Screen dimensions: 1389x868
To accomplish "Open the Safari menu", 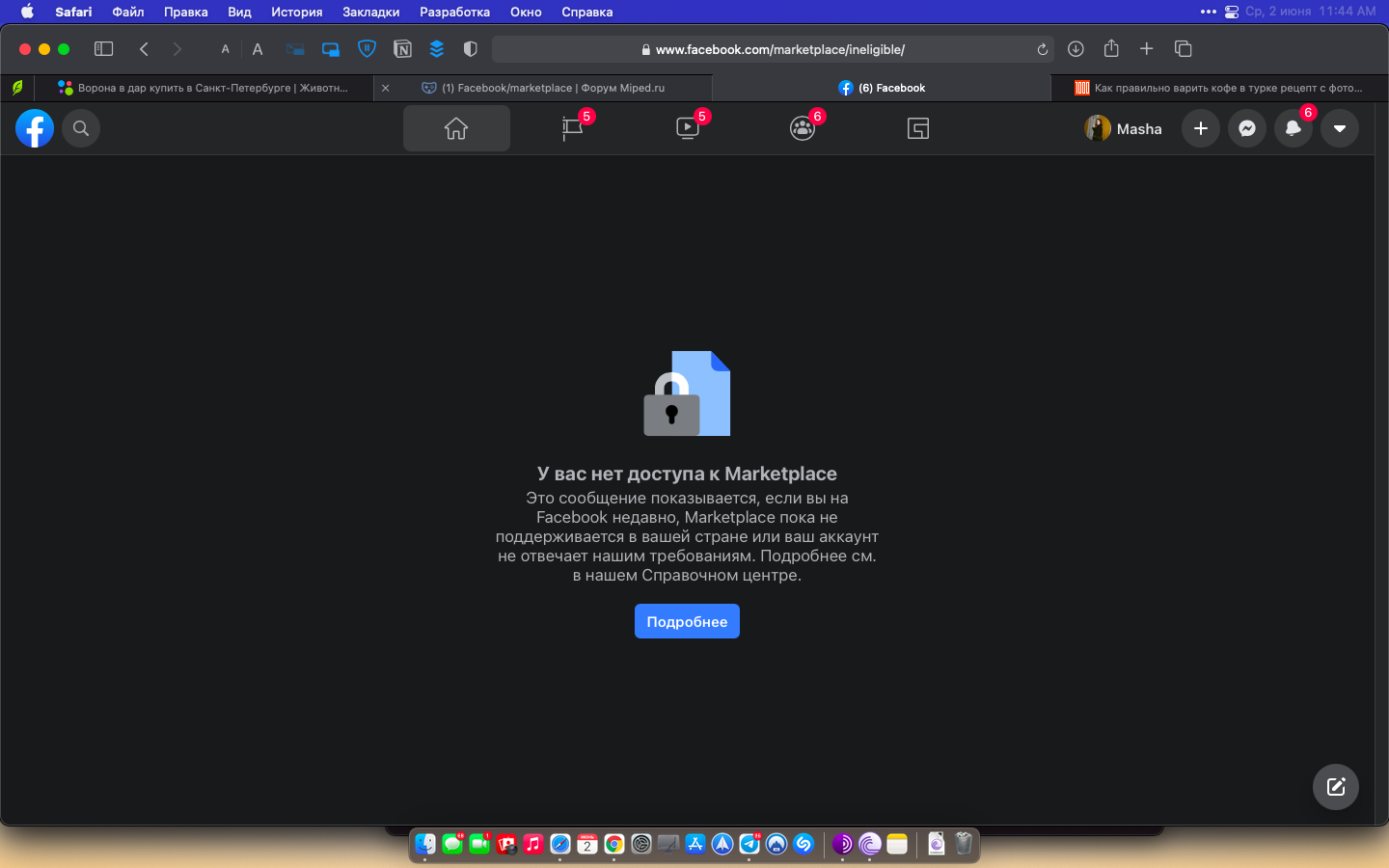I will click(73, 12).
